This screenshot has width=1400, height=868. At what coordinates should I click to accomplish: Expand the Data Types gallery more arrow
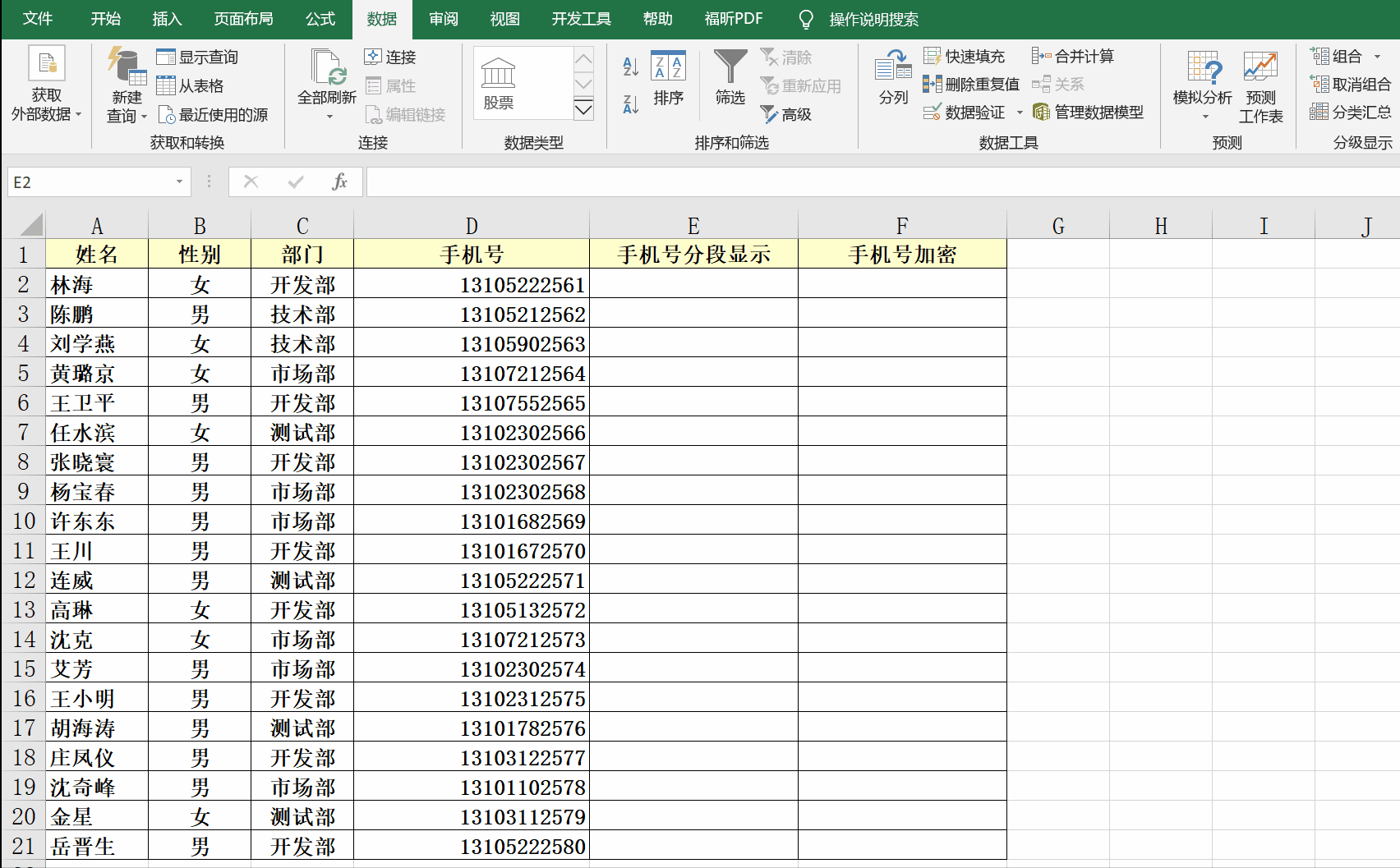583,109
